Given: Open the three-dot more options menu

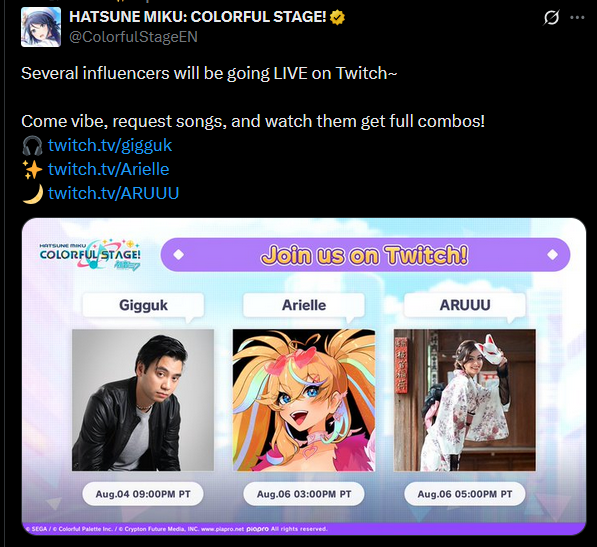Looking at the screenshot, I should (577, 18).
